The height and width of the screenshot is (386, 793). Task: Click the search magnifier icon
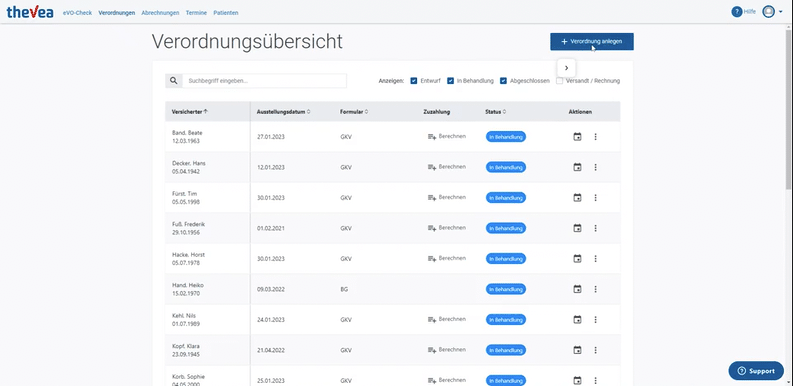[173, 80]
